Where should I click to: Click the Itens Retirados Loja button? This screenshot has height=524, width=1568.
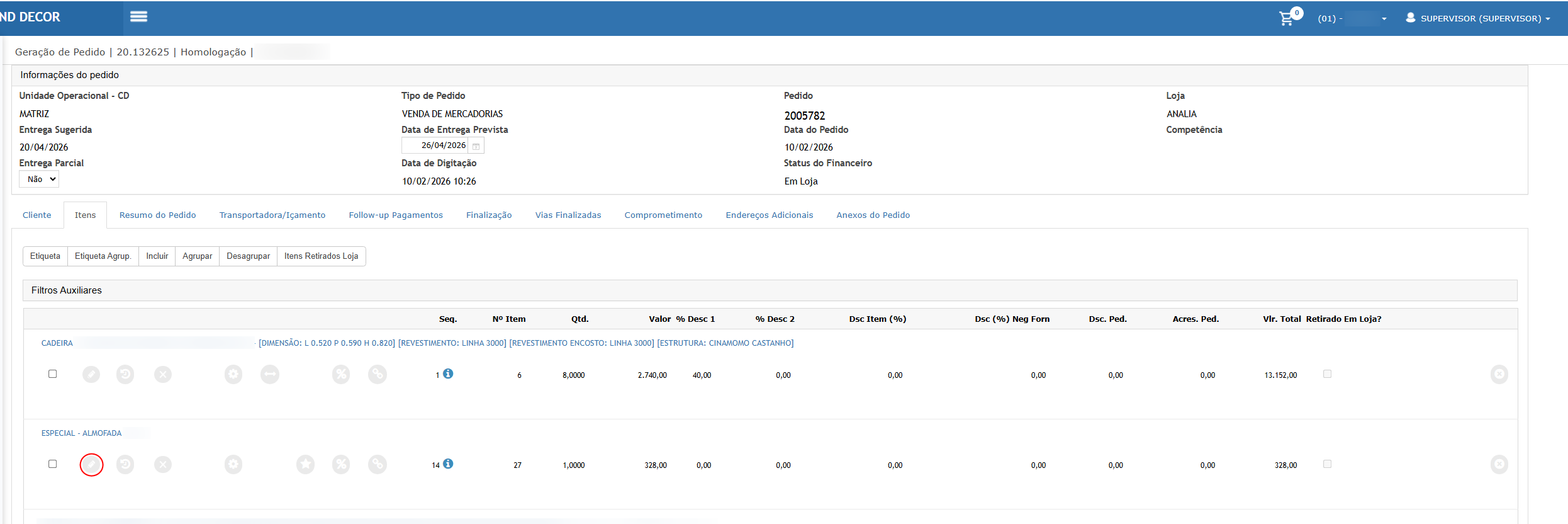pos(321,256)
